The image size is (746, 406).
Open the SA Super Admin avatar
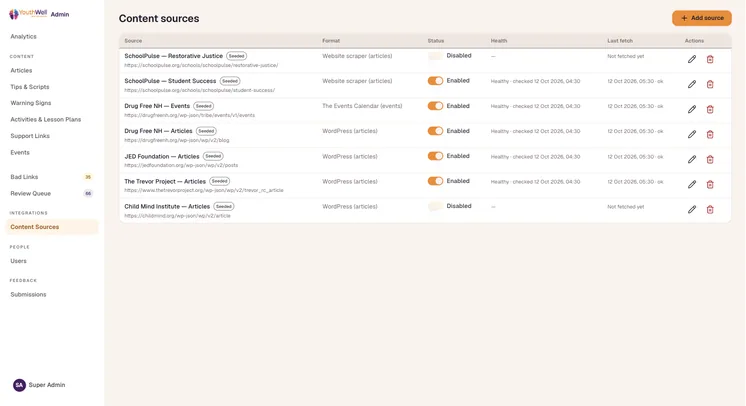tap(20, 385)
